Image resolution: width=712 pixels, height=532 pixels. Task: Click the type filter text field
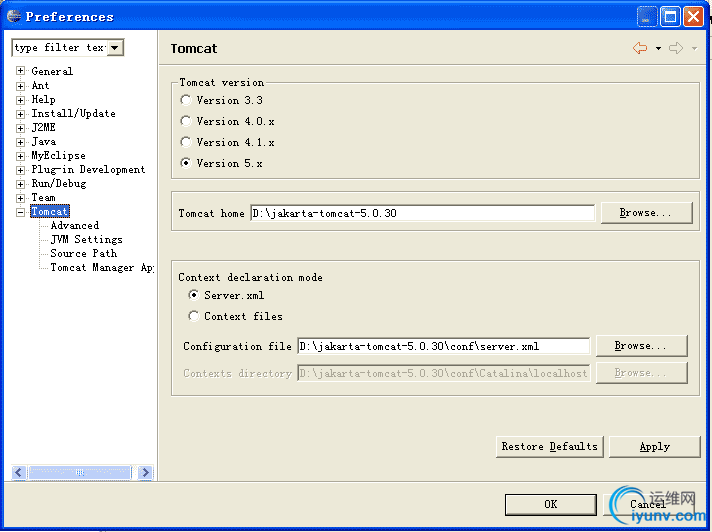click(x=60, y=47)
